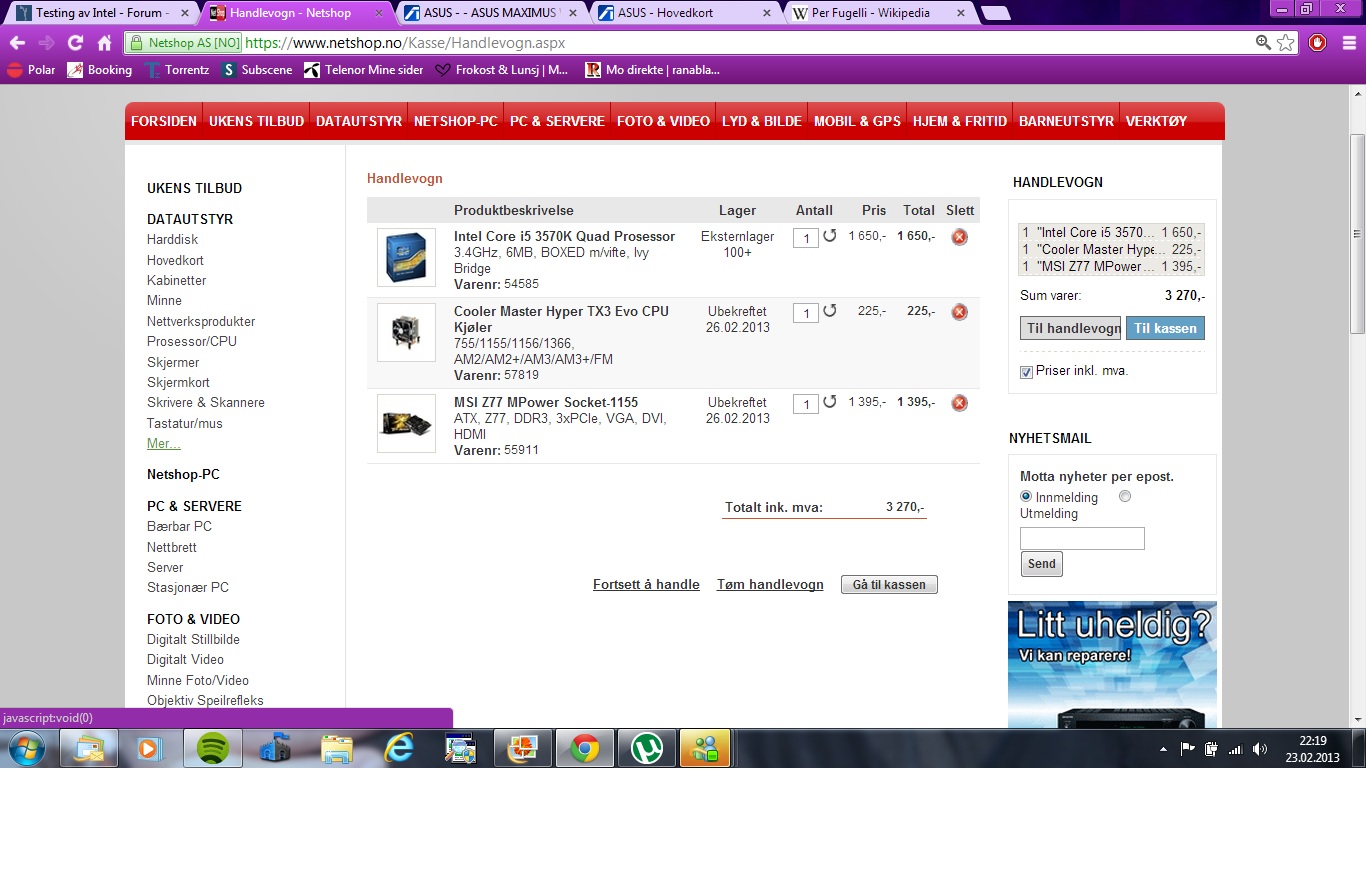Open the Telenor Mine sider bookmark
This screenshot has width=1366, height=883.
click(x=363, y=70)
